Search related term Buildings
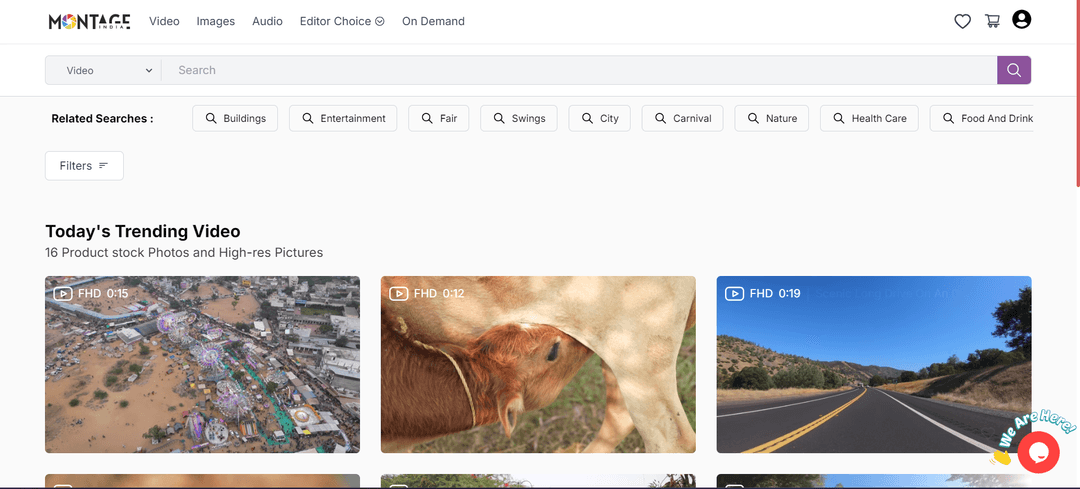Viewport: 1080px width, 489px height. pyautogui.click(x=235, y=118)
